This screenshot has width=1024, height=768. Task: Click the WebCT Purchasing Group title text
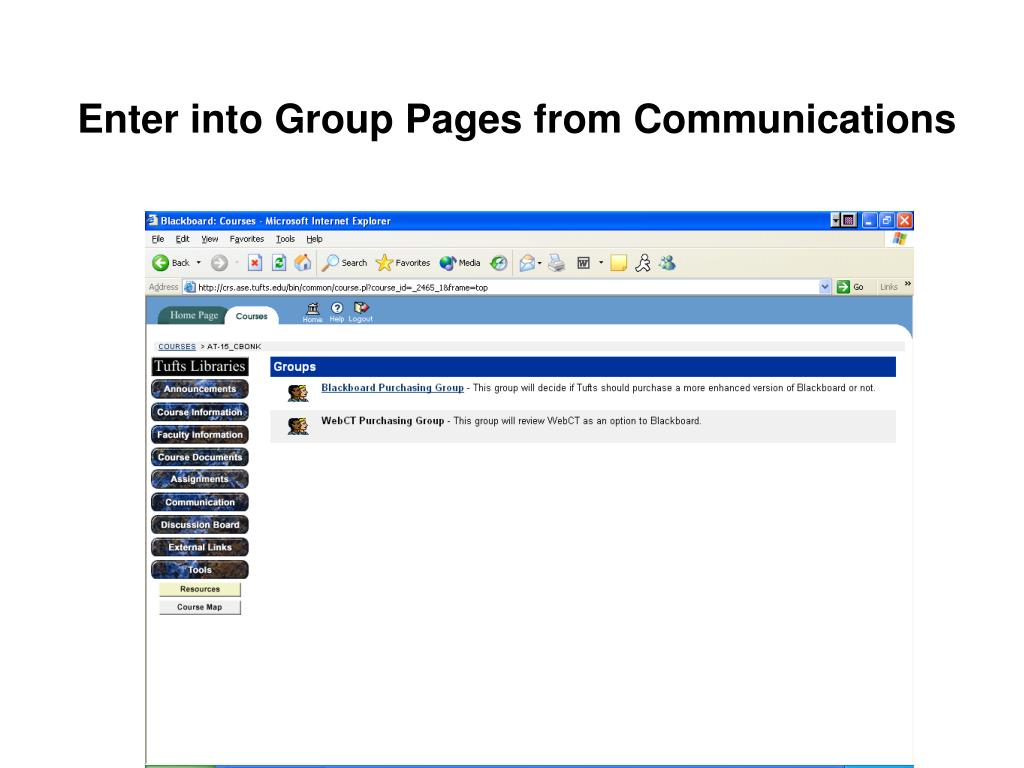pyautogui.click(x=382, y=421)
